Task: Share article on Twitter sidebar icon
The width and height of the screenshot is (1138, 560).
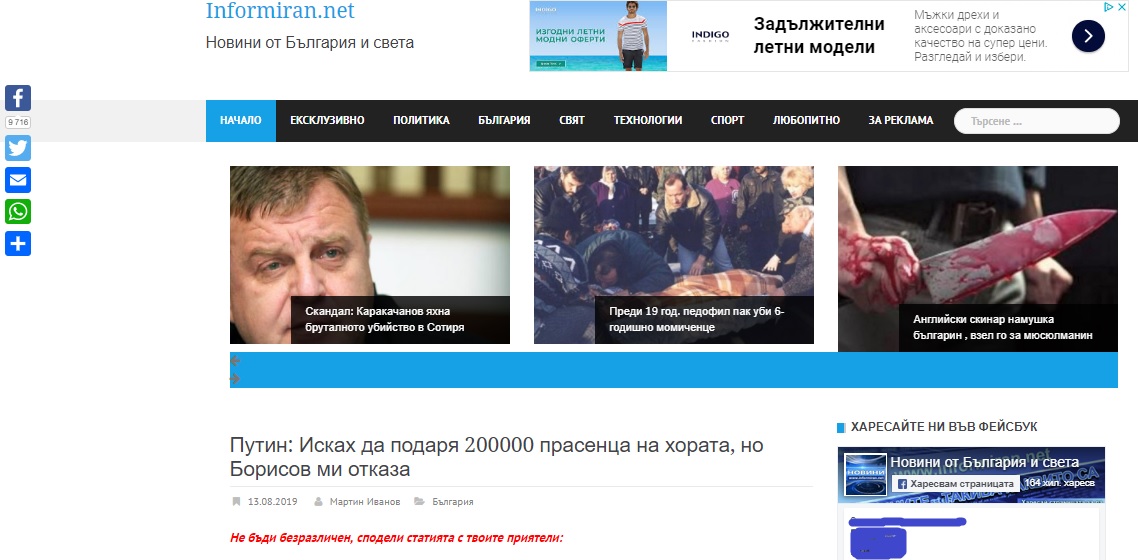Action: point(18,148)
